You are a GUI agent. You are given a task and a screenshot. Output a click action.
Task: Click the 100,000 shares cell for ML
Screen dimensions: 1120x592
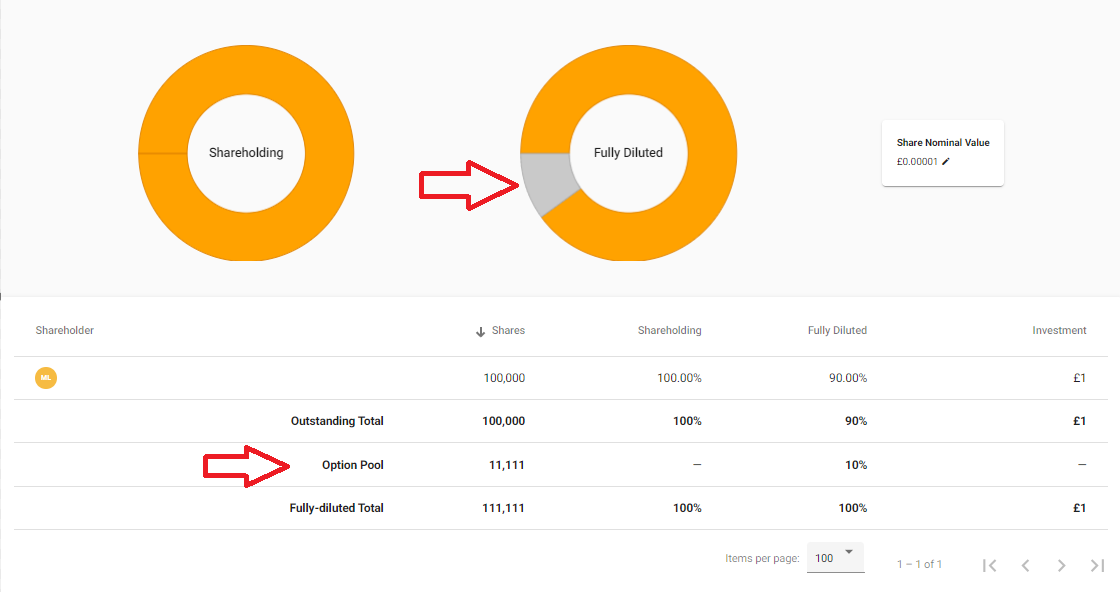(x=503, y=378)
